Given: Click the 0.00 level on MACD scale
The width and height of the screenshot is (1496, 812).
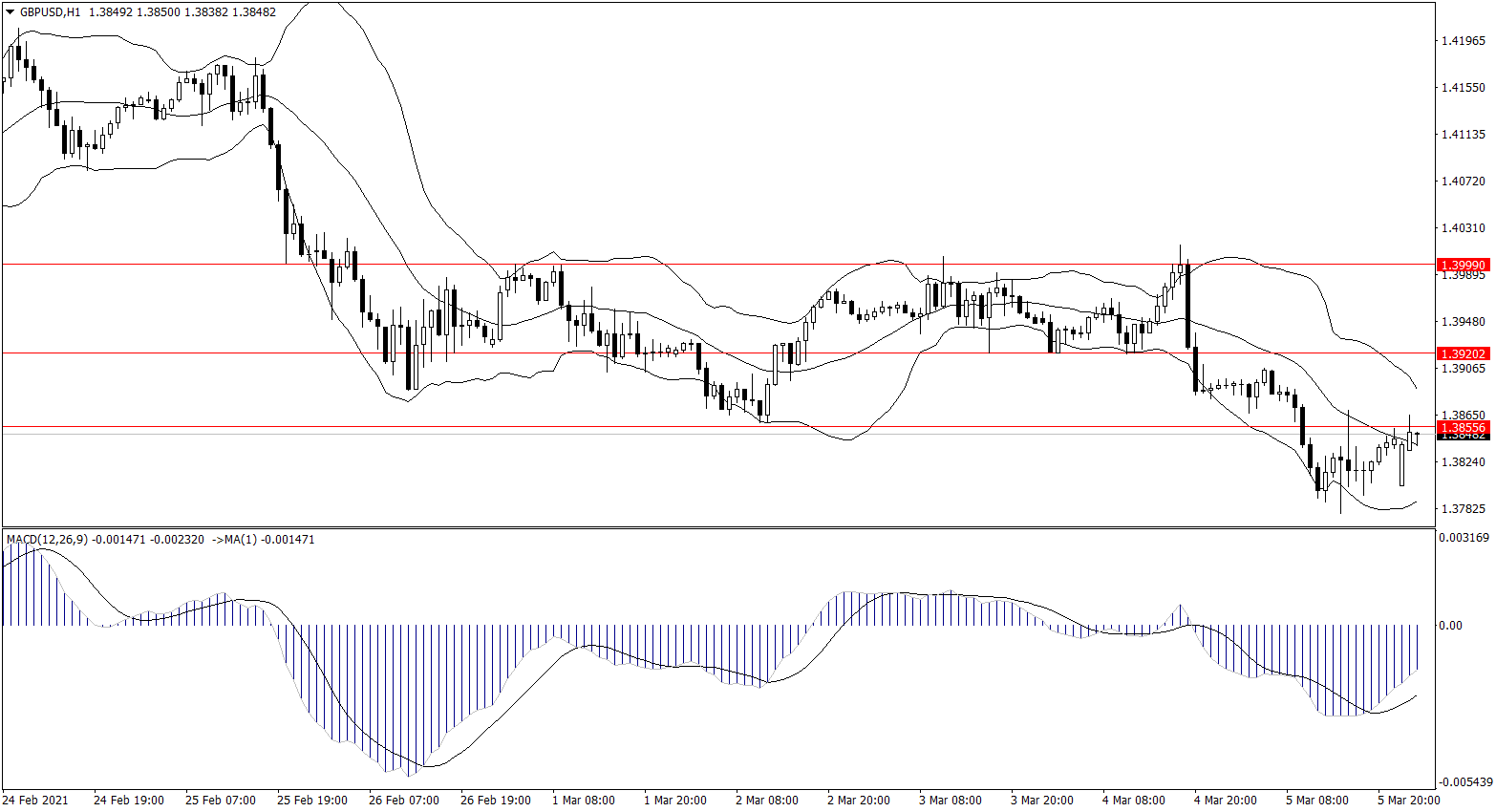Looking at the screenshot, I should click(x=1450, y=626).
